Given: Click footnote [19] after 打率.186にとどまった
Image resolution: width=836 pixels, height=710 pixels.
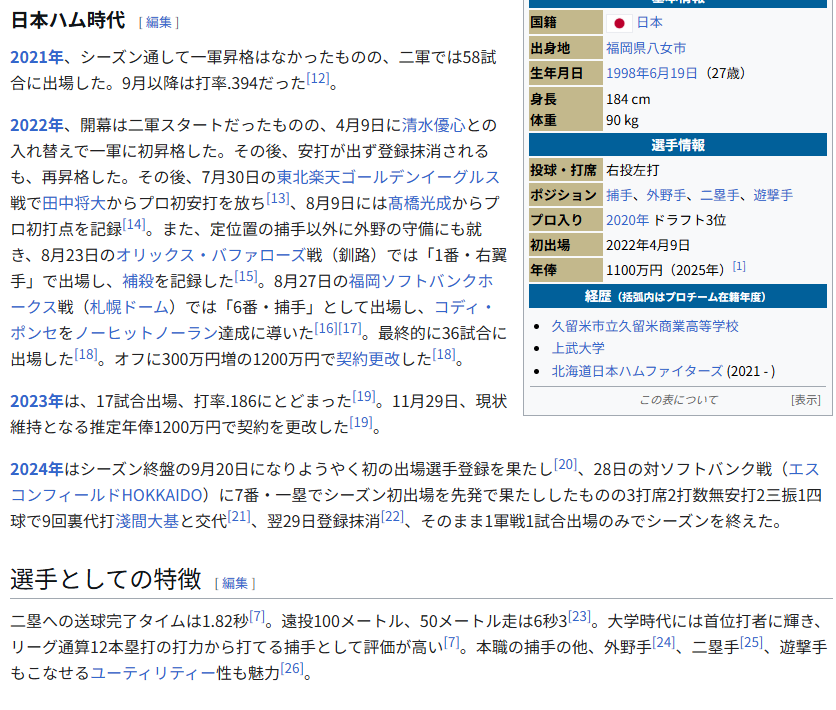Looking at the screenshot, I should 364,397.
